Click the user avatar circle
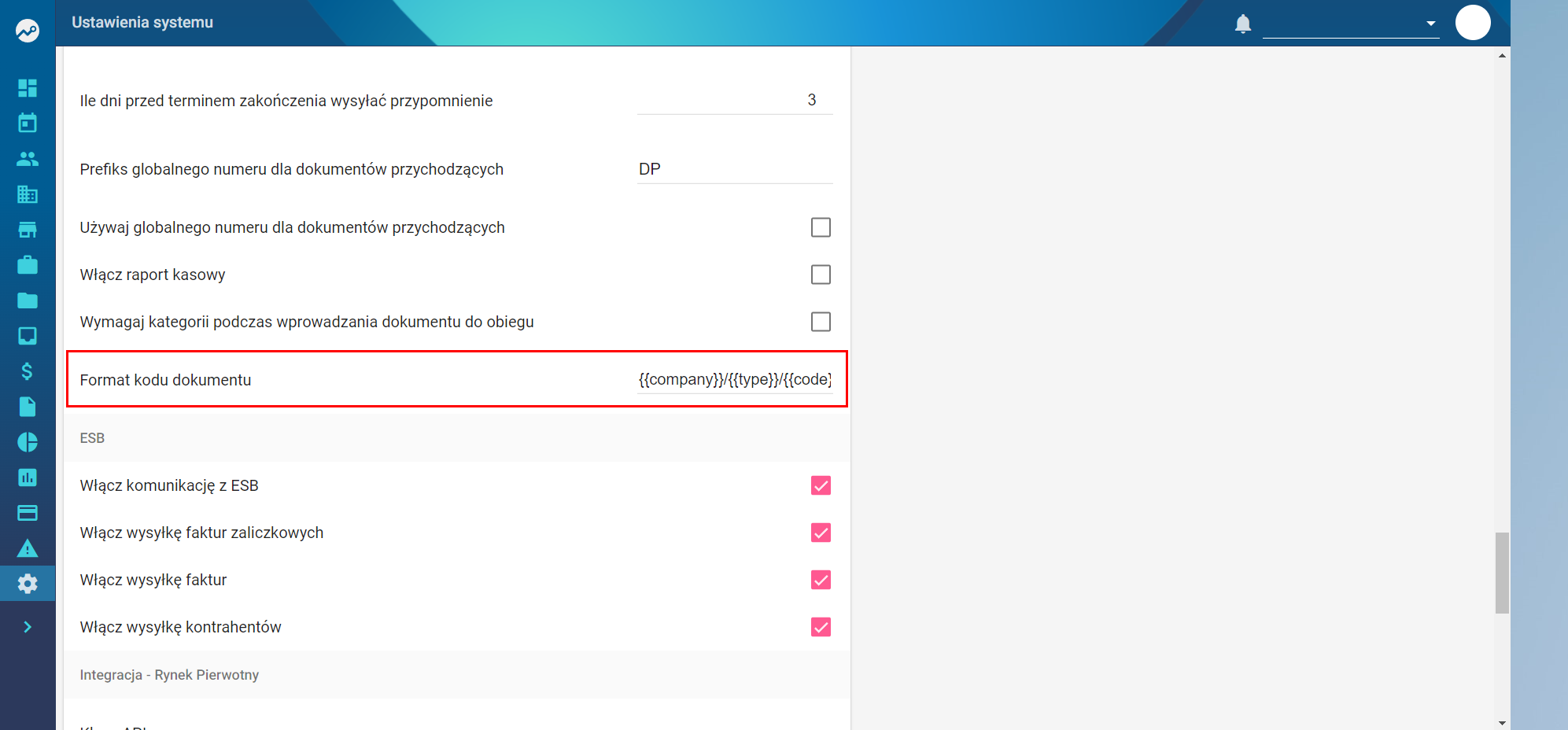This screenshot has width=1568, height=730. [x=1473, y=23]
